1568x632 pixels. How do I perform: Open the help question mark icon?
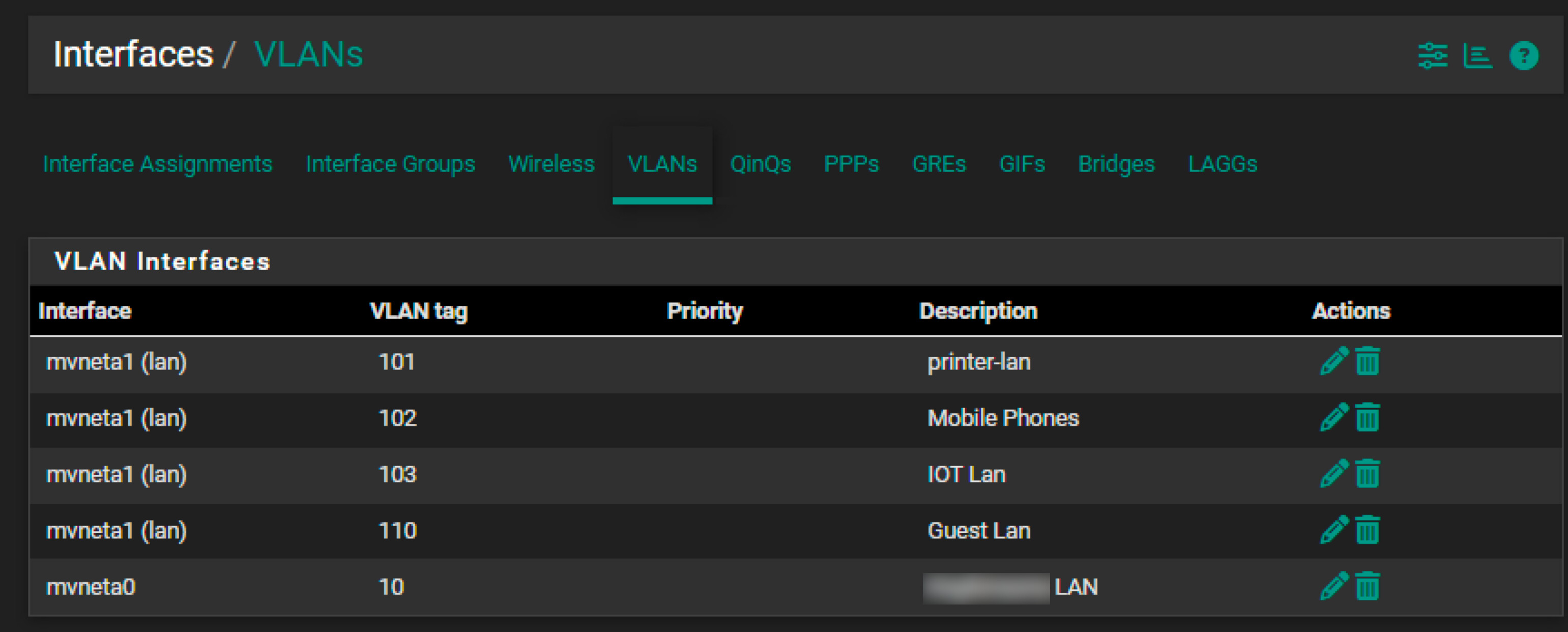1524,56
